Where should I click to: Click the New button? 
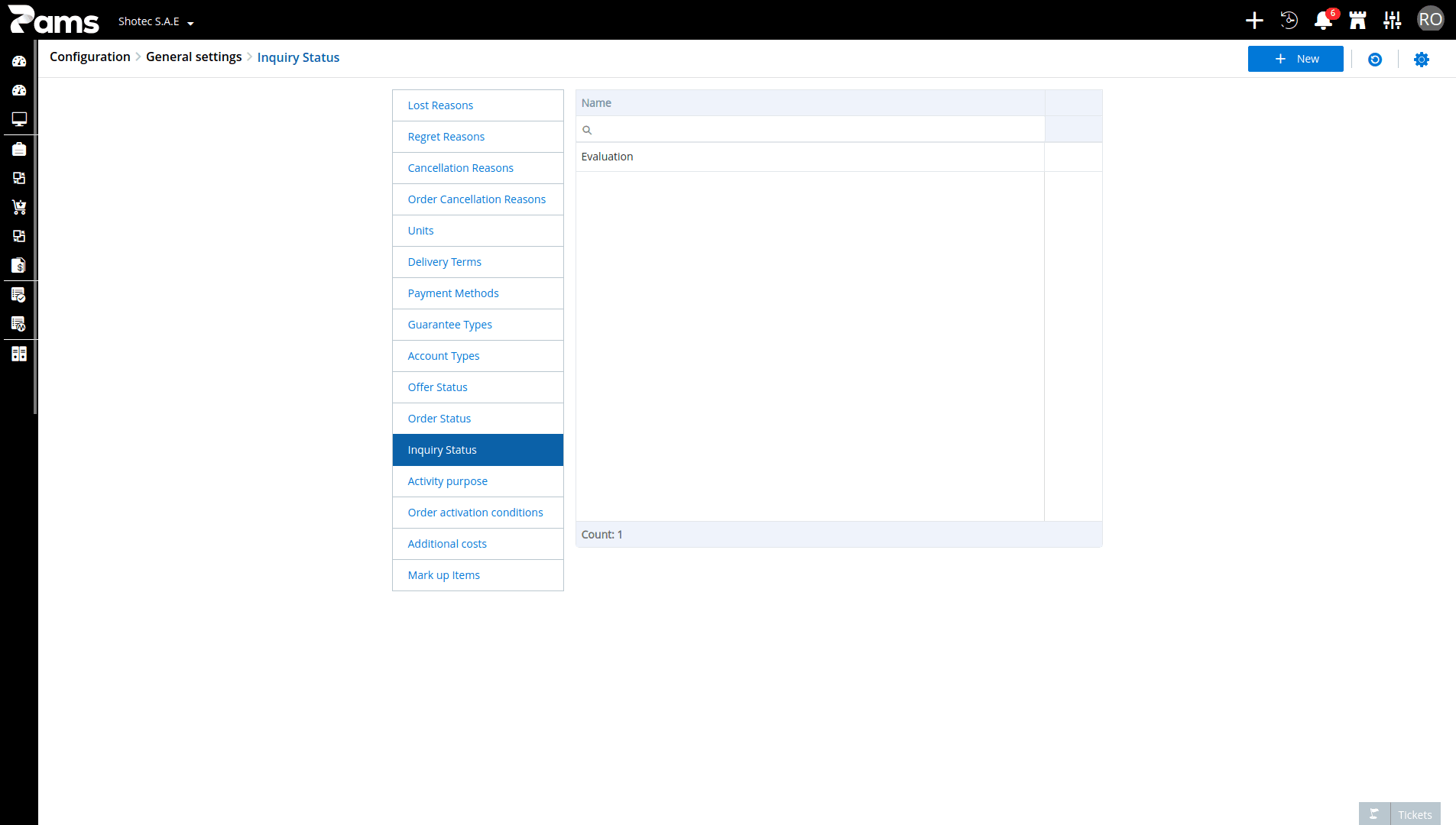point(1295,59)
